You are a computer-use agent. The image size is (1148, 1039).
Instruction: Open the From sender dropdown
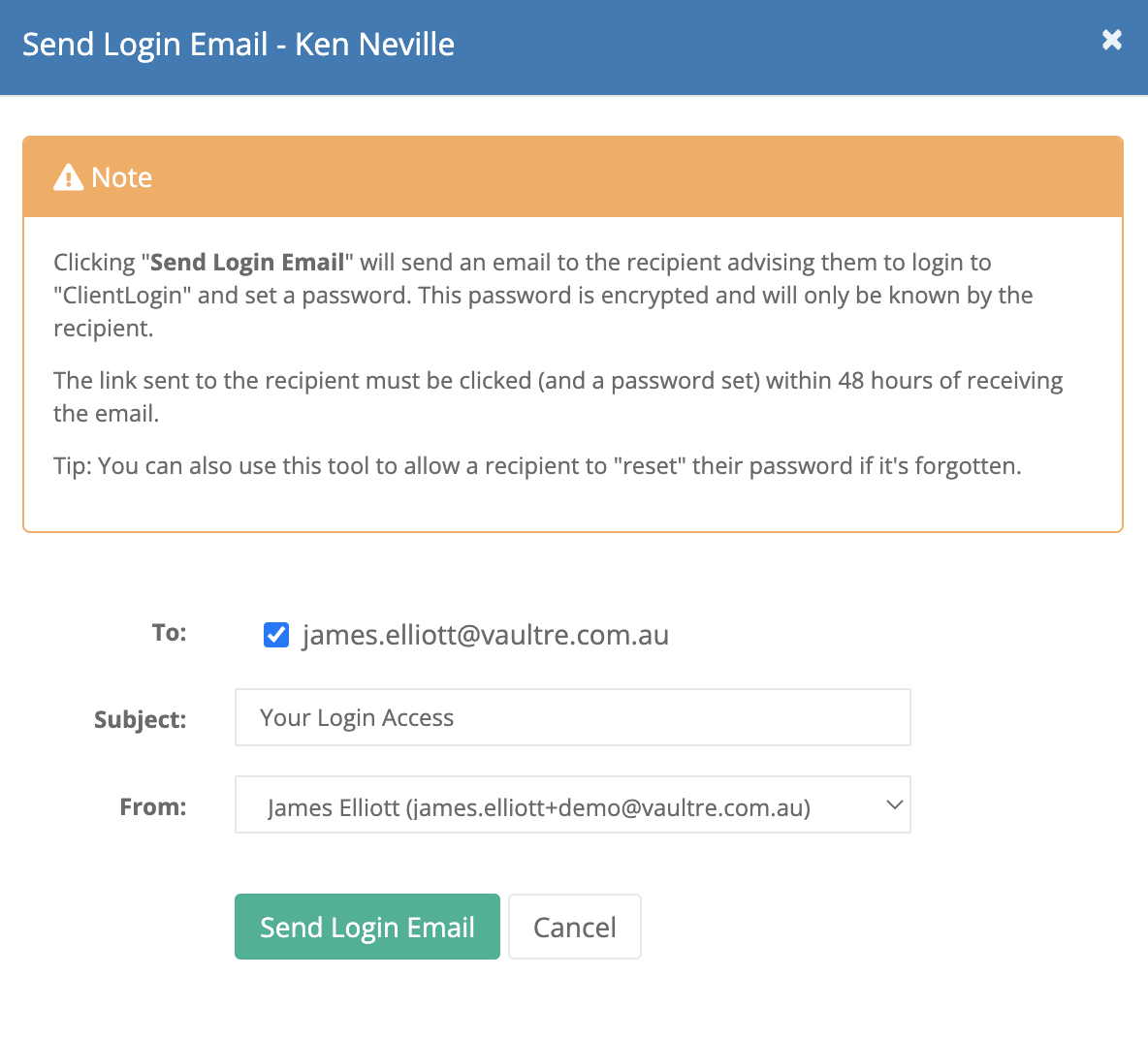tap(572, 805)
